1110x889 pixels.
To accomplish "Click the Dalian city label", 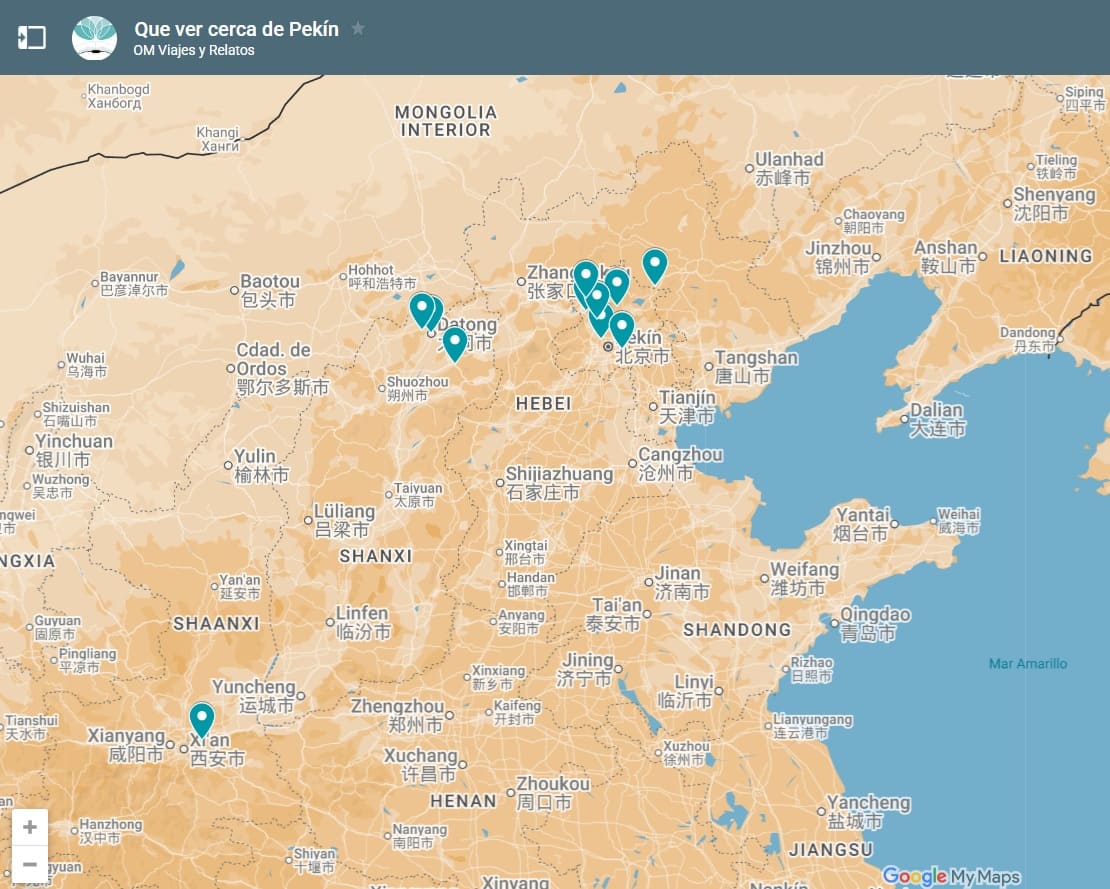I will [937, 419].
